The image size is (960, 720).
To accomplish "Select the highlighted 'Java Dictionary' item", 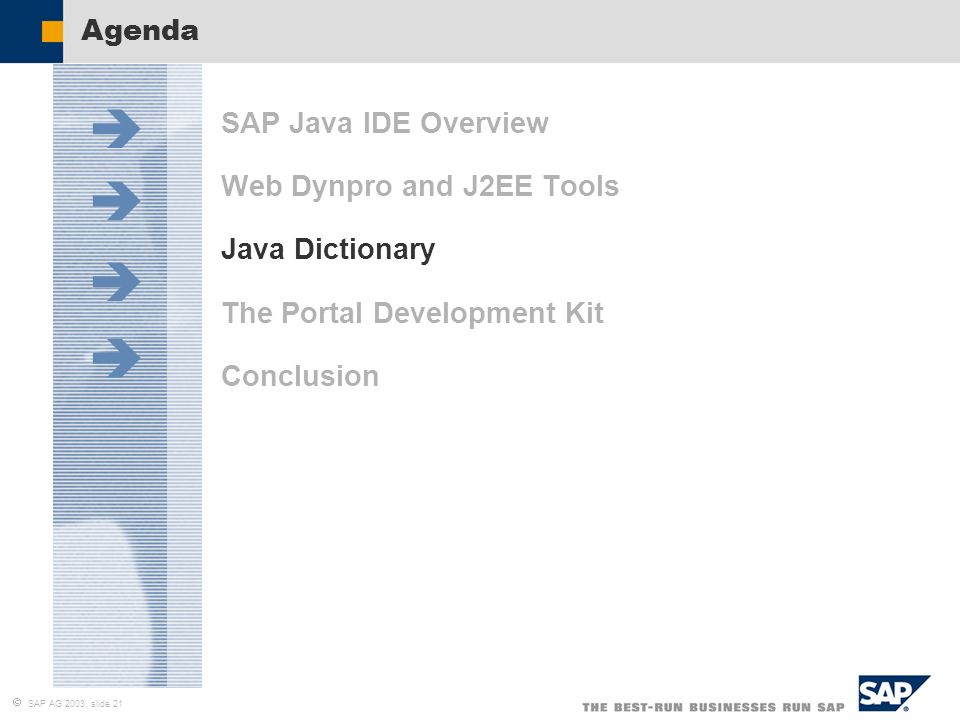I will pyautogui.click(x=328, y=250).
